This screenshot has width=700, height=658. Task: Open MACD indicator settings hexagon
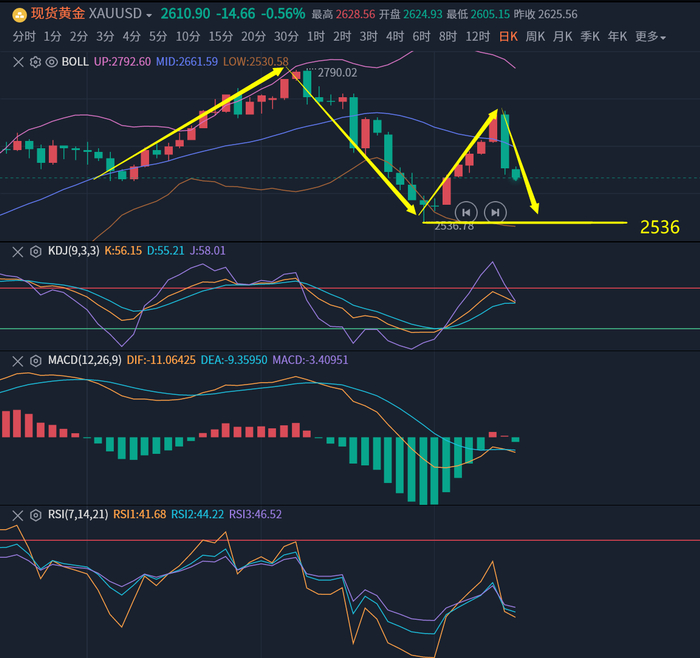[x=35, y=361]
